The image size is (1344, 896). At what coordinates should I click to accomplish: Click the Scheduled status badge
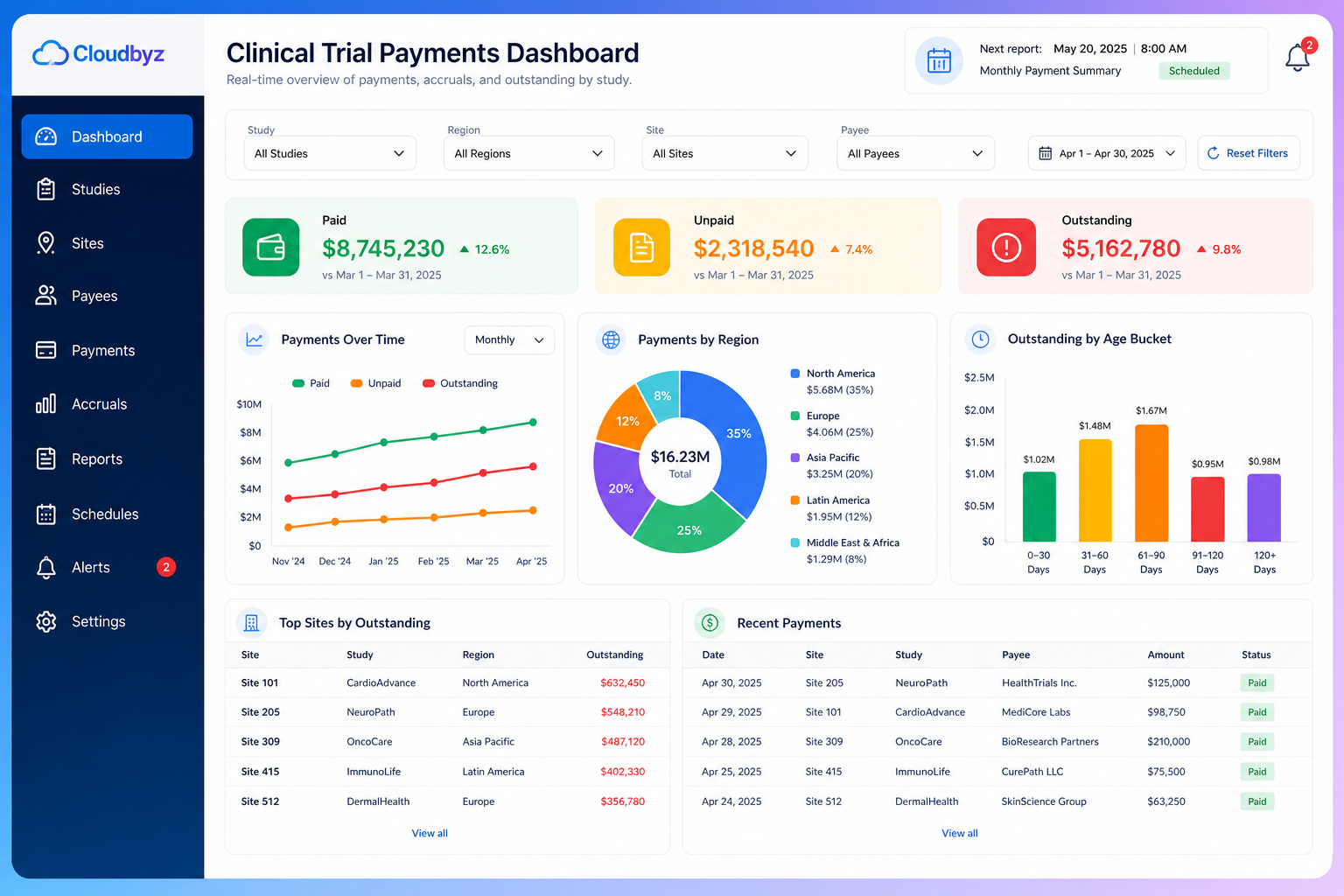[x=1194, y=71]
